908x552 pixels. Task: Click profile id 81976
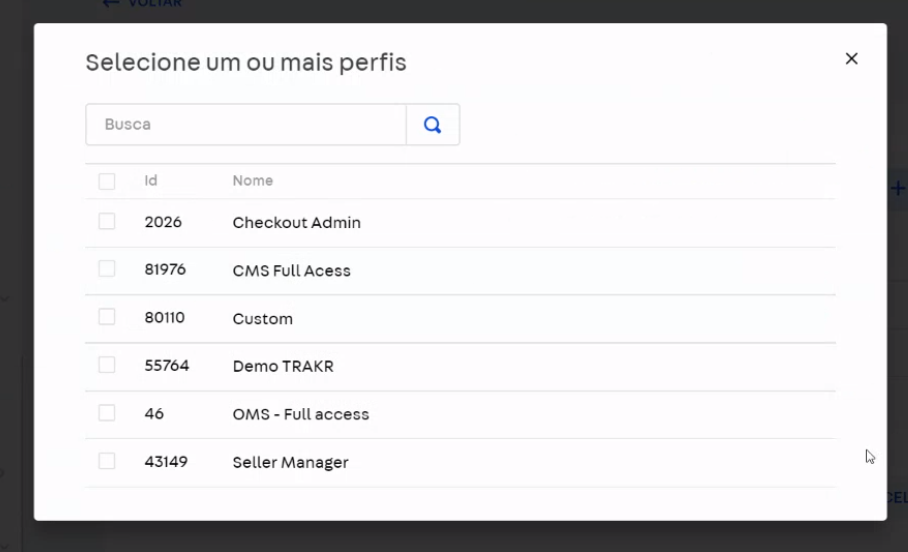[x=165, y=270]
